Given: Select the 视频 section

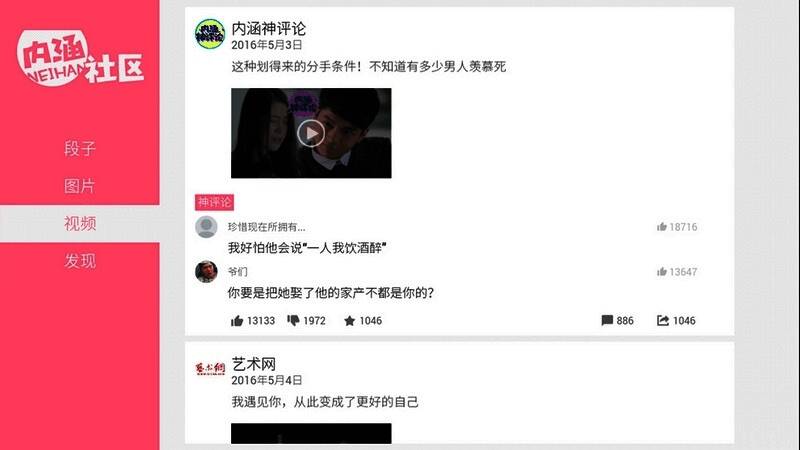Looking at the screenshot, I should coord(80,223).
